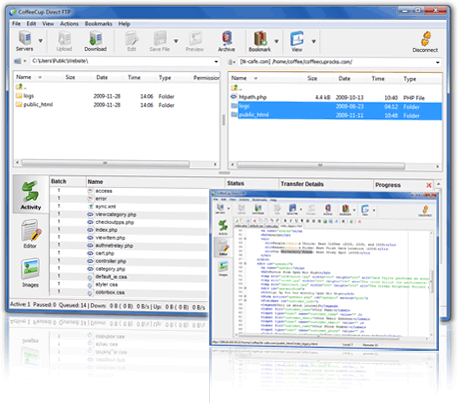Image resolution: width=459 pixels, height=419 pixels.
Task: Expand the Servers dropdown arrow
Action: point(41,41)
